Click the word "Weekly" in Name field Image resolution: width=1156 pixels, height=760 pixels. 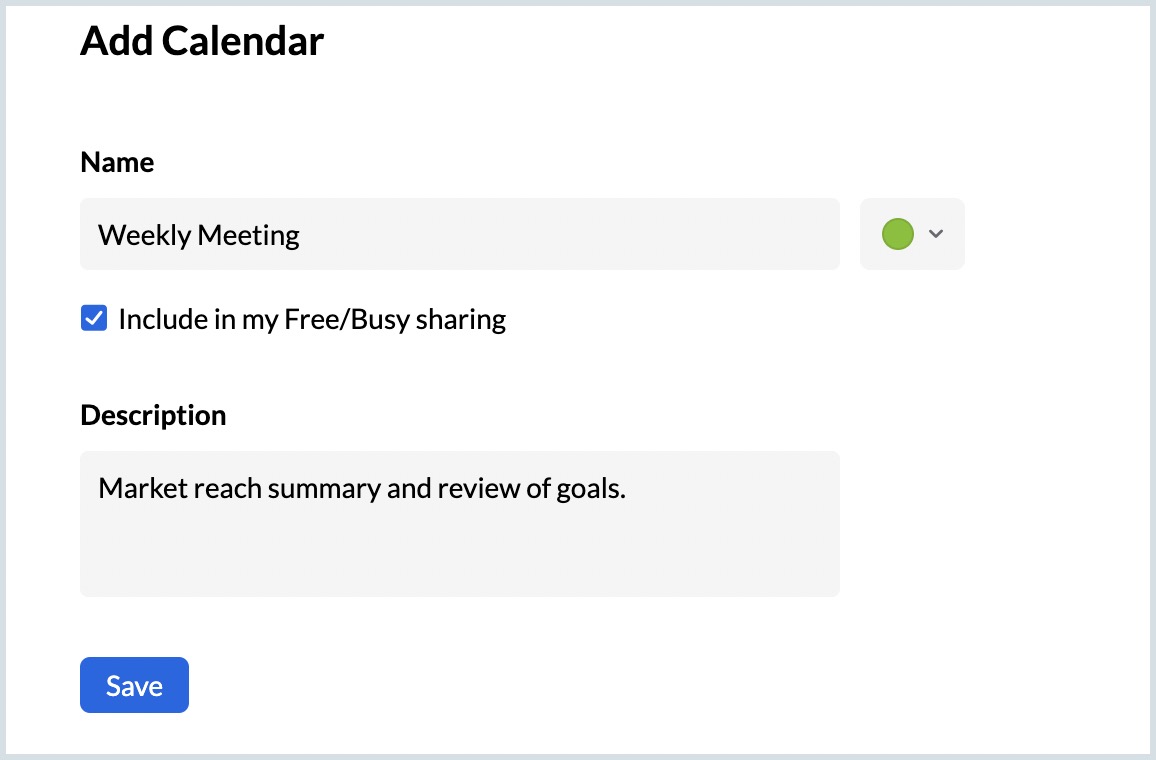[144, 235]
